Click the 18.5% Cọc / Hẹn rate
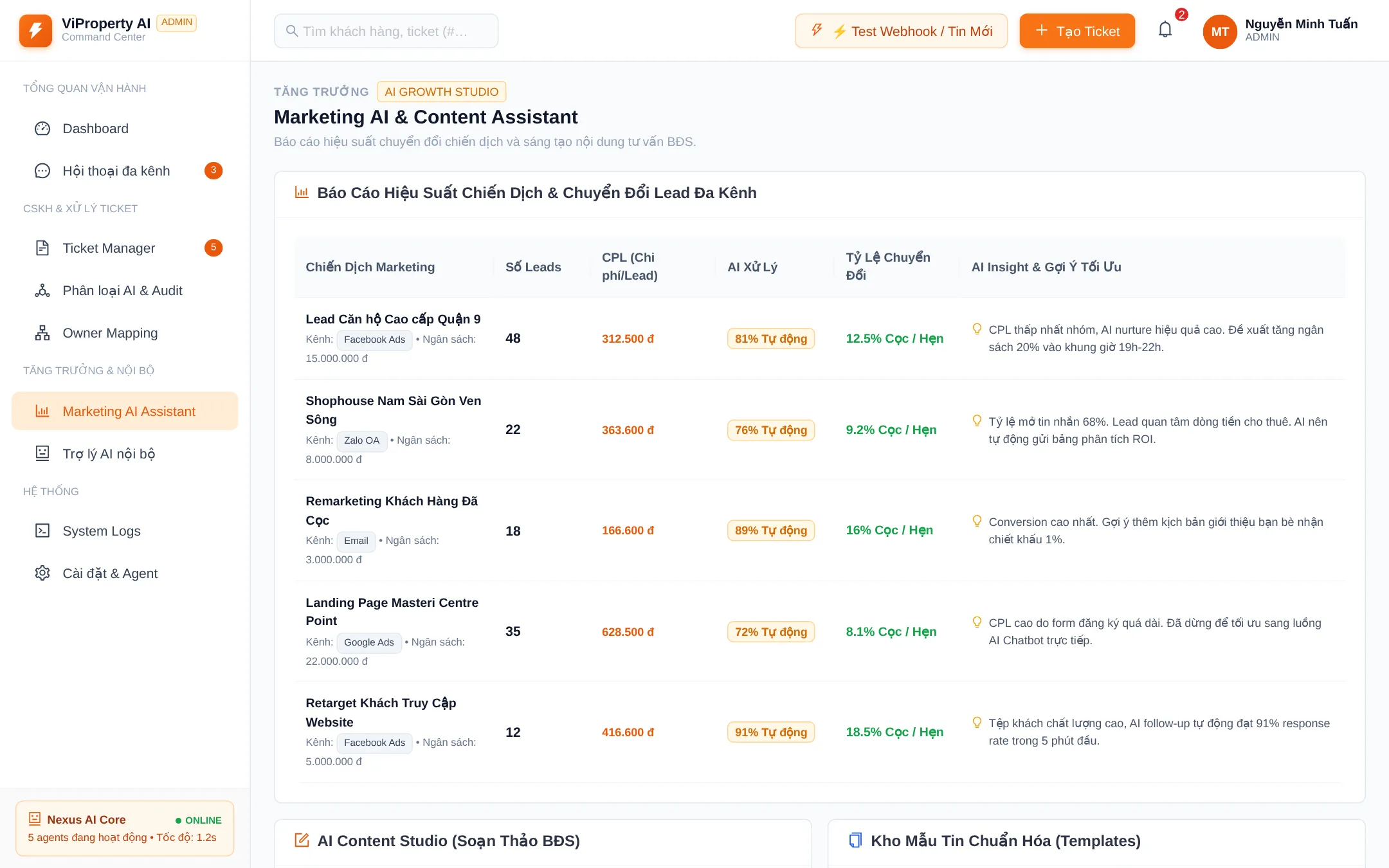The image size is (1389, 868). (894, 732)
